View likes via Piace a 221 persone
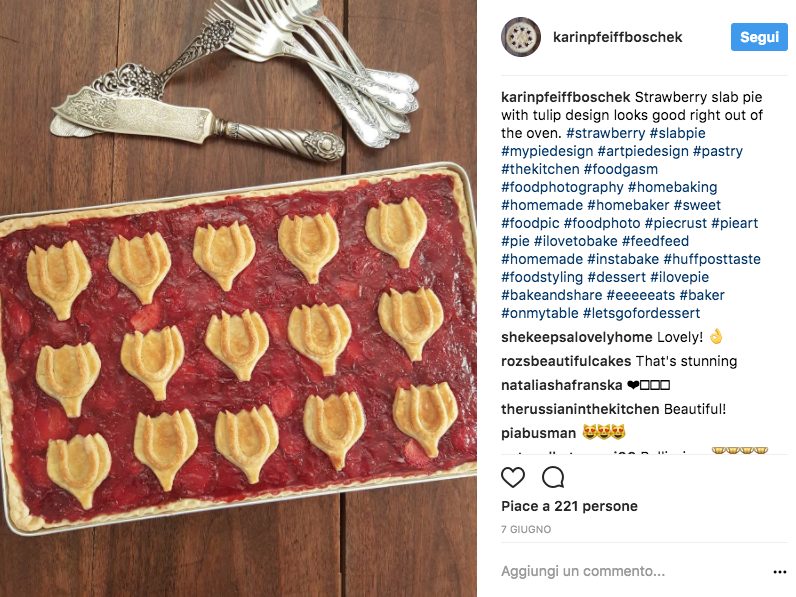The image size is (796, 597). coord(569,506)
